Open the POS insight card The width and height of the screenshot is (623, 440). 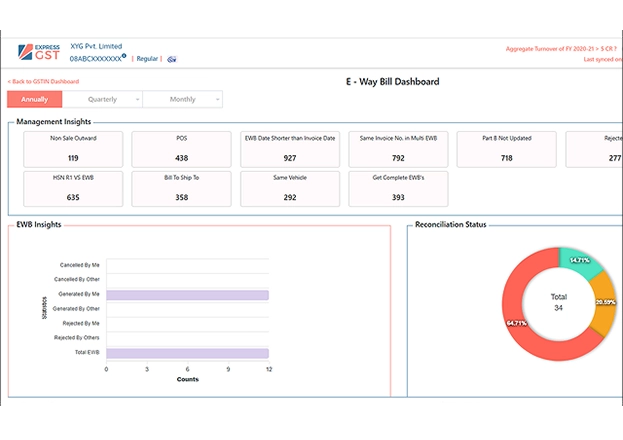click(x=181, y=148)
